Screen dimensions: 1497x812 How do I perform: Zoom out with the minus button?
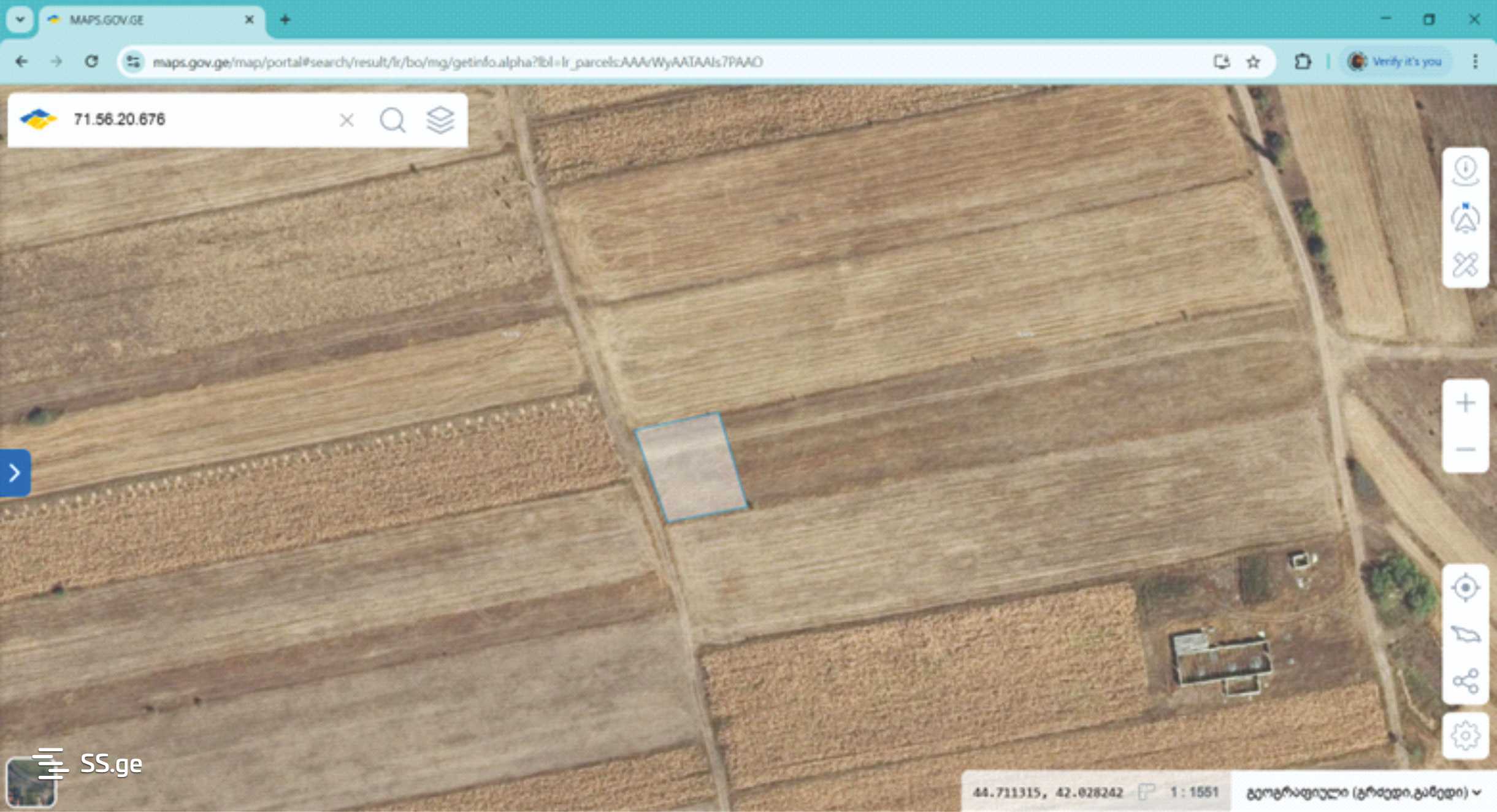(1465, 450)
